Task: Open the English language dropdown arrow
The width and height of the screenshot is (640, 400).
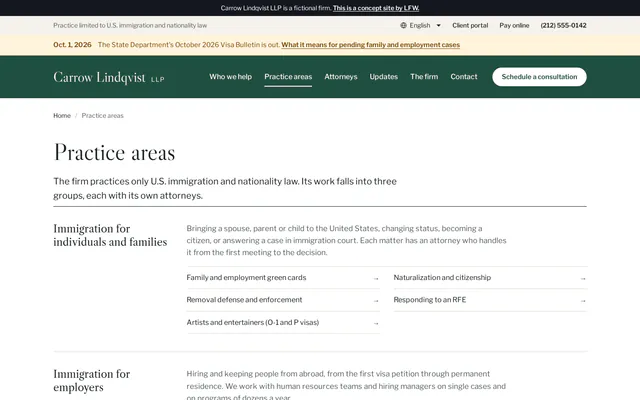Action: pyautogui.click(x=439, y=25)
